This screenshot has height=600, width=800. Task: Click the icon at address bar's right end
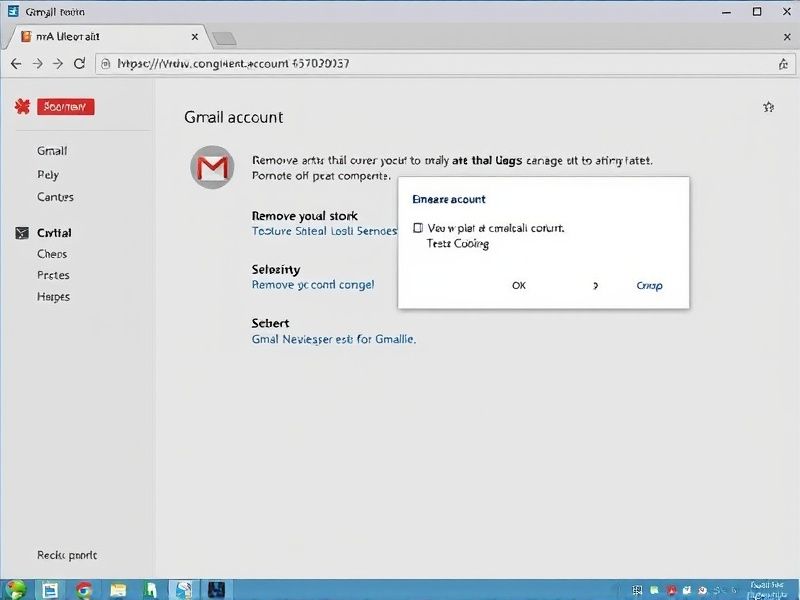[783, 64]
